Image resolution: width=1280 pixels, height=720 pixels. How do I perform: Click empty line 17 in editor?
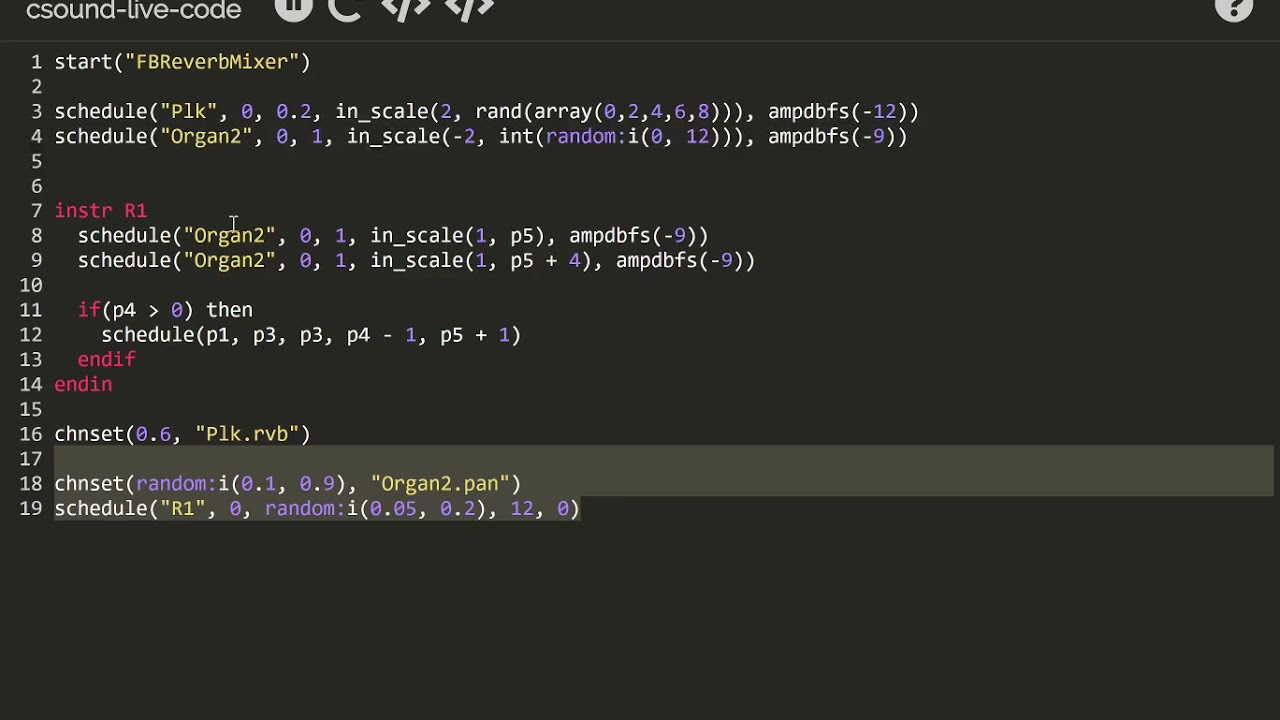[664, 459]
